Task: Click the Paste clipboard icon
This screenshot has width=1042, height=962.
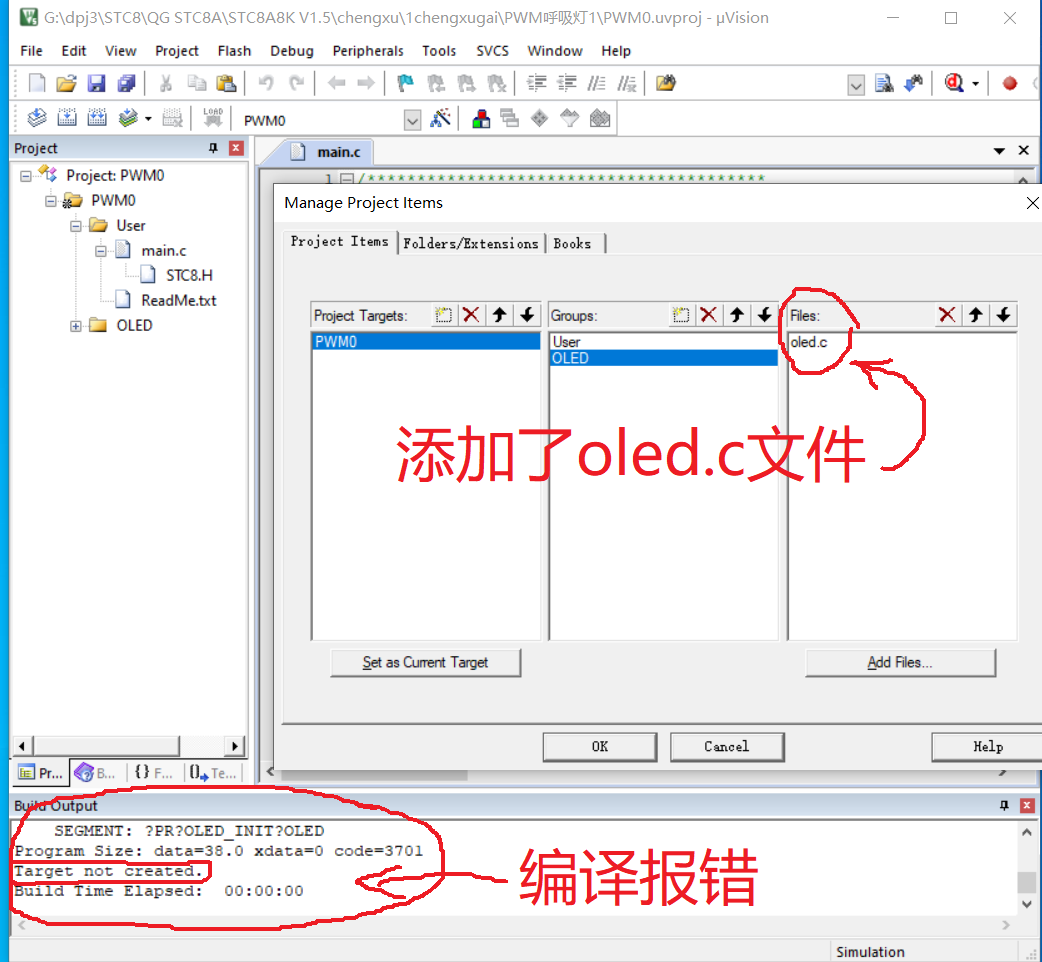Action: tap(227, 83)
